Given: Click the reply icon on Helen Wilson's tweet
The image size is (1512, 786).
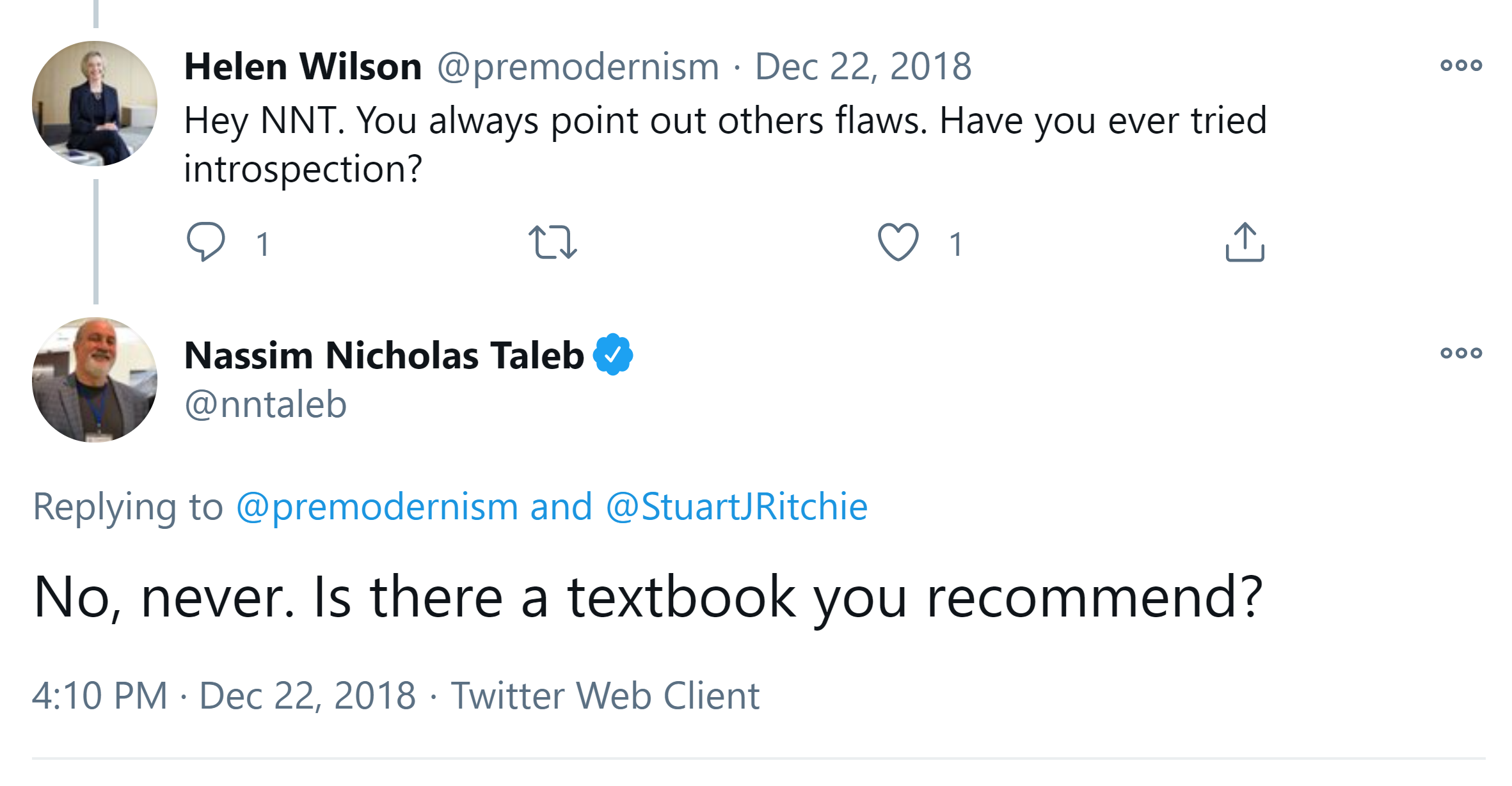Looking at the screenshot, I should [x=205, y=242].
